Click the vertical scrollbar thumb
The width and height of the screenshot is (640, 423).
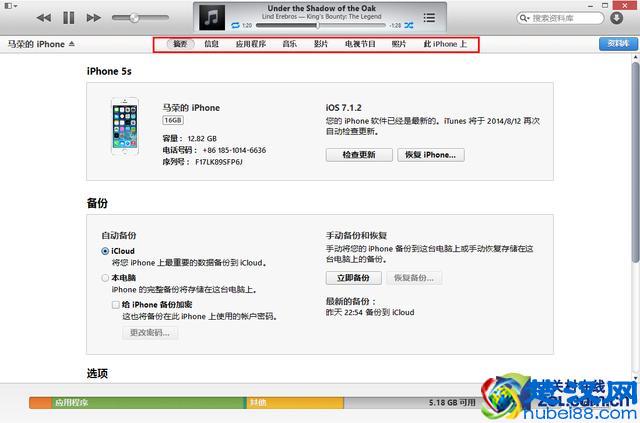click(636, 161)
